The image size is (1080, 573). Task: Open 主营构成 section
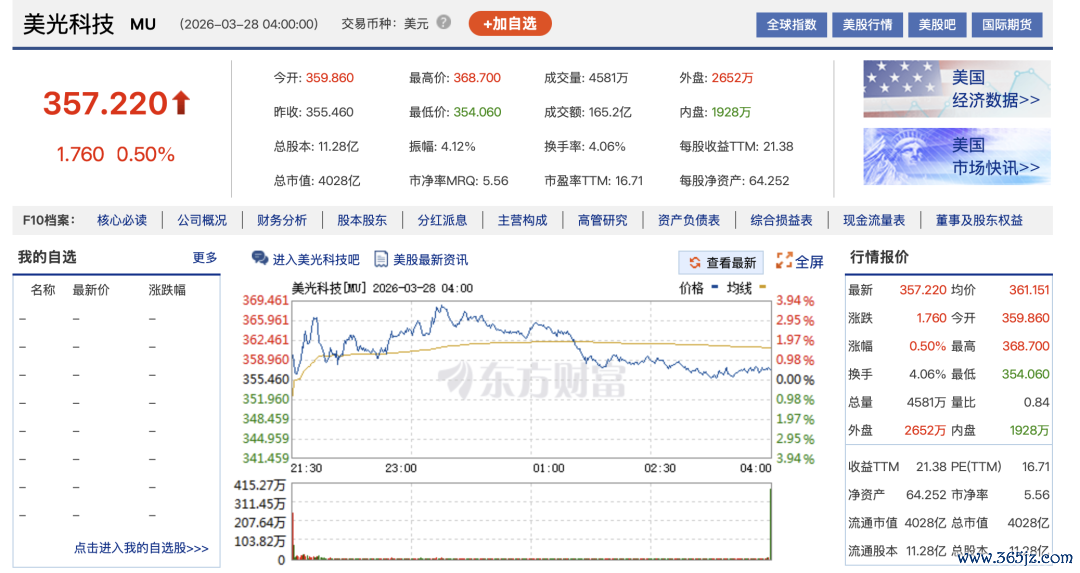(x=522, y=220)
